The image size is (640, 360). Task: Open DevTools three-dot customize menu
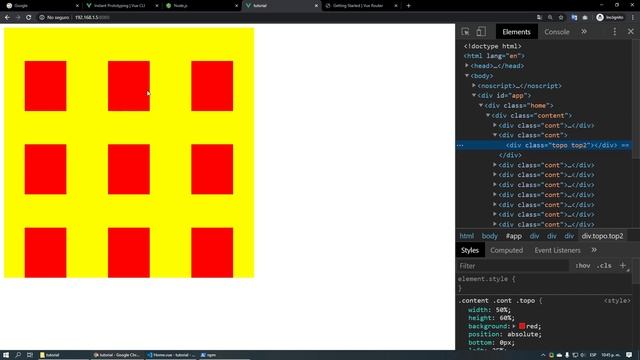coord(615,32)
